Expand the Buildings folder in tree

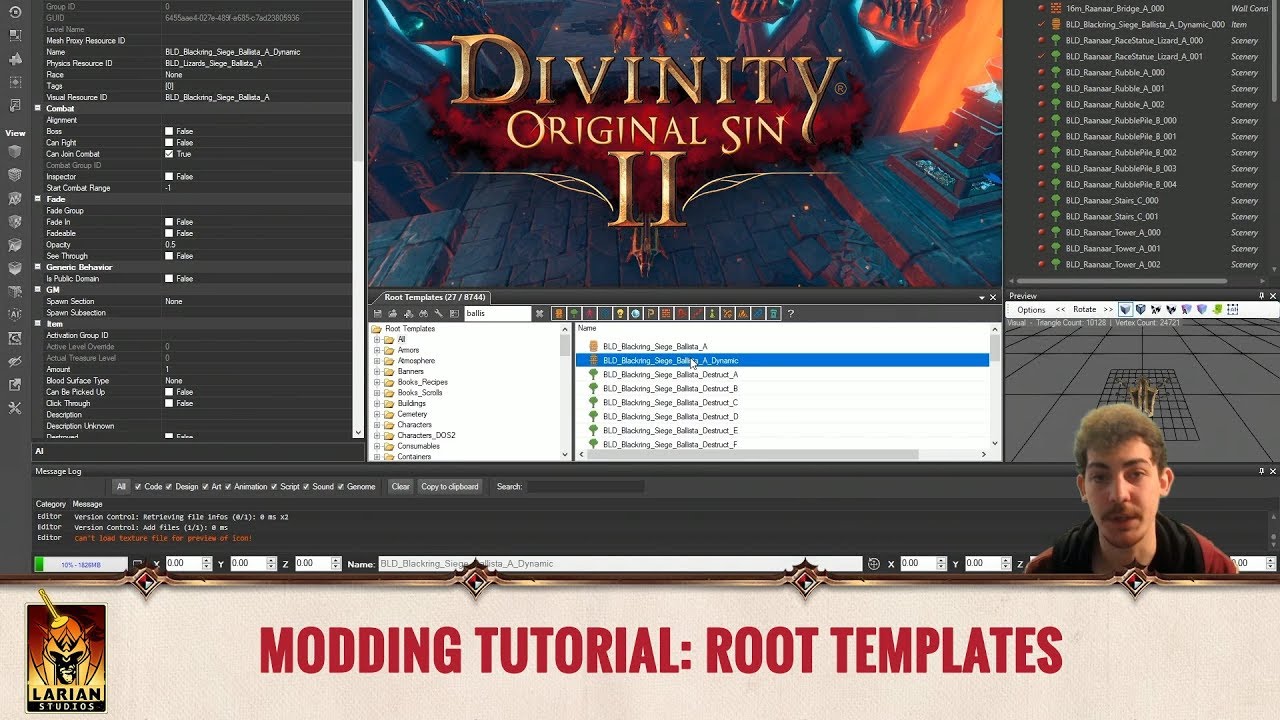(x=378, y=403)
